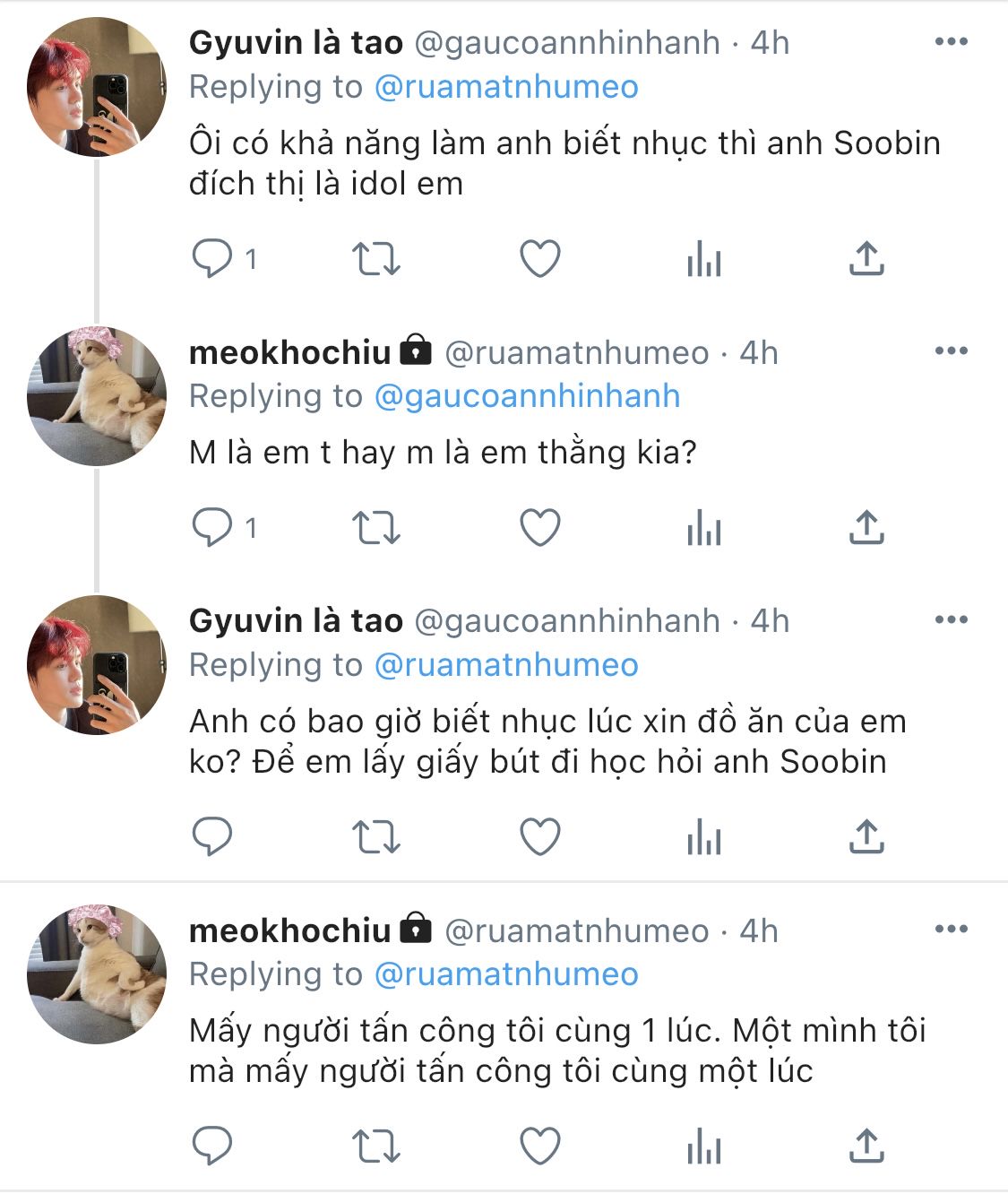Open more options on first tweet
Screen dimensions: 1008x1194
pos(951,41)
